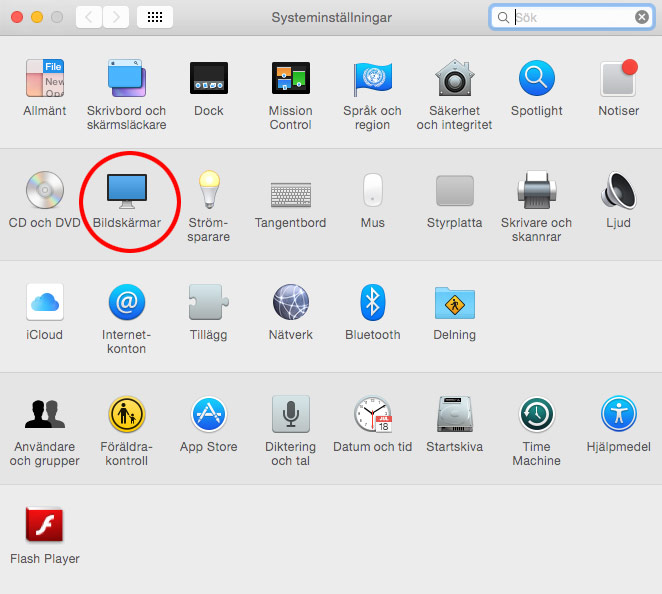Open iCloud preferences

pyautogui.click(x=44, y=303)
